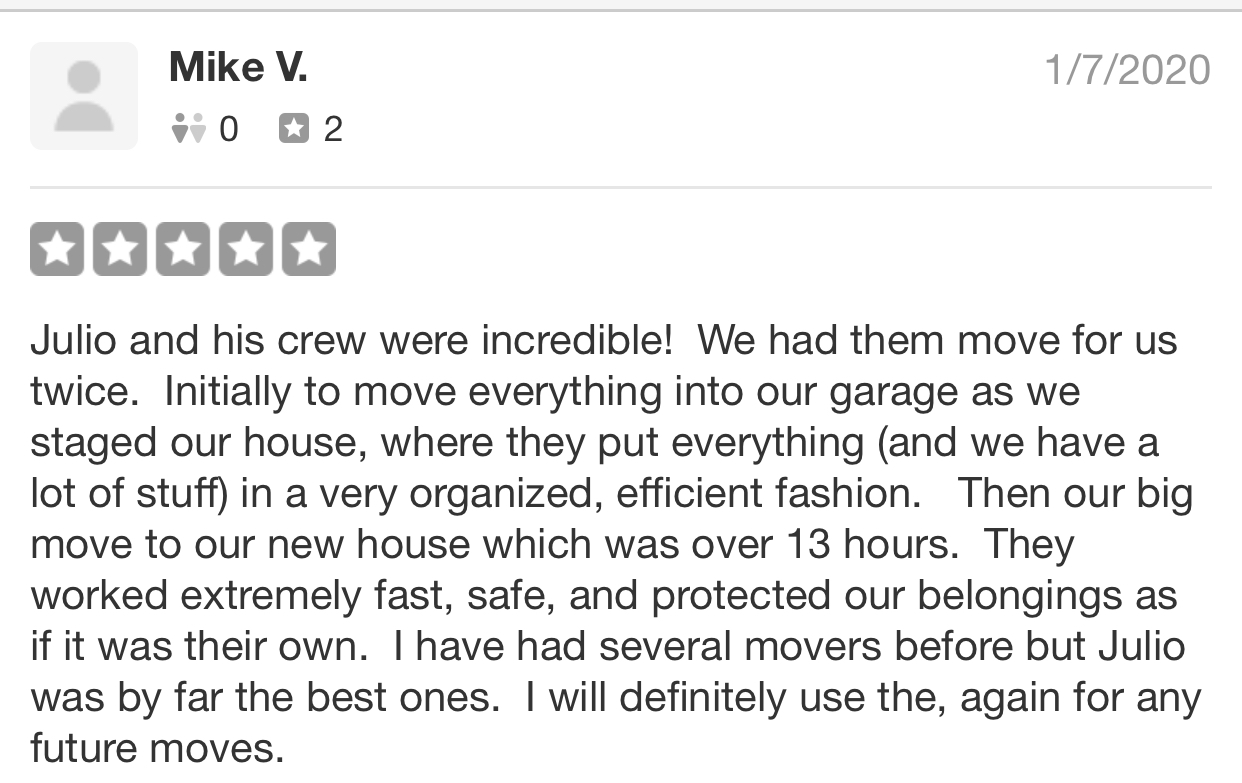
Task: Click the first rating star
Action: click(58, 249)
